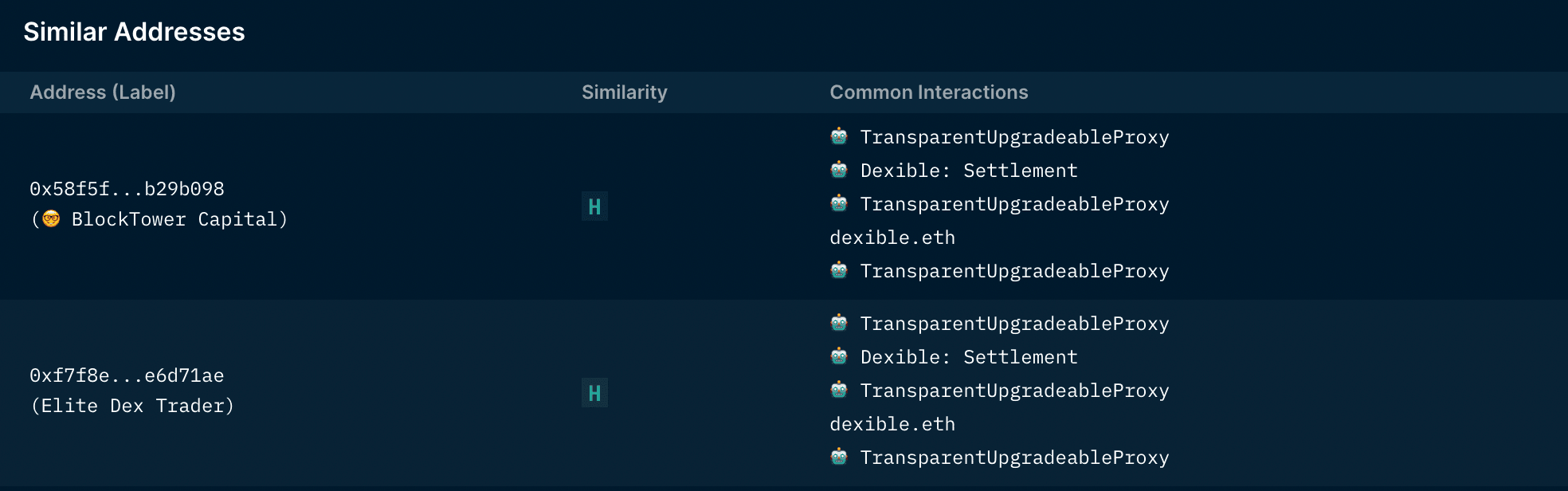Viewport: 1568px width, 491px height.
Task: Click robot icon of first TransparentUpgradeableProxy in Elite Dex Trader row
Action: click(839, 323)
